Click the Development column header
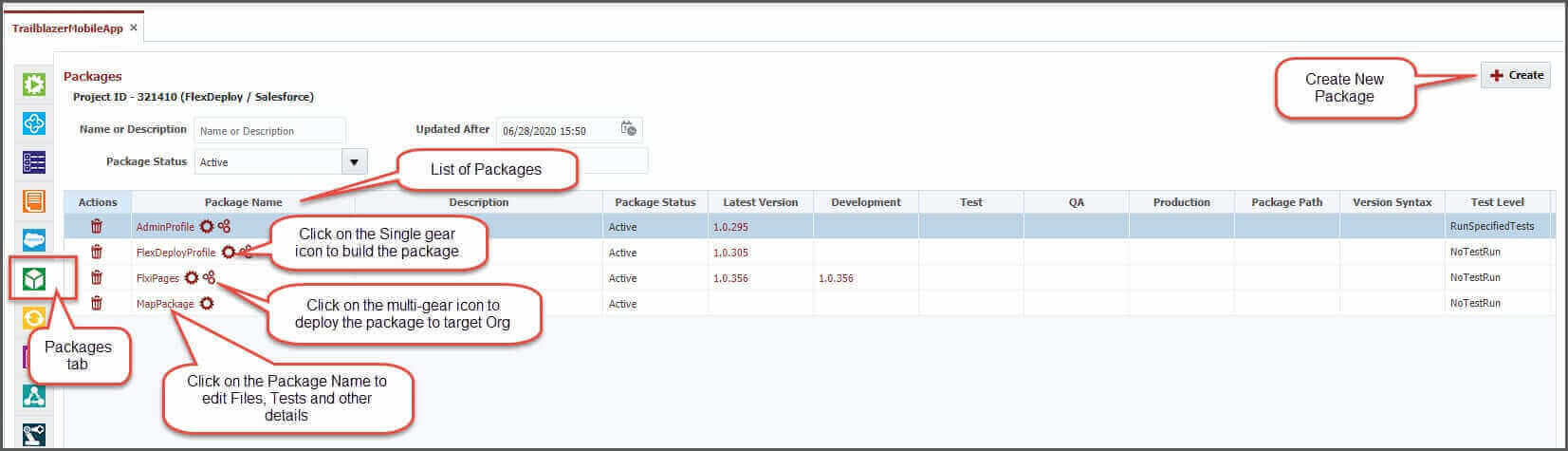 coord(866,201)
